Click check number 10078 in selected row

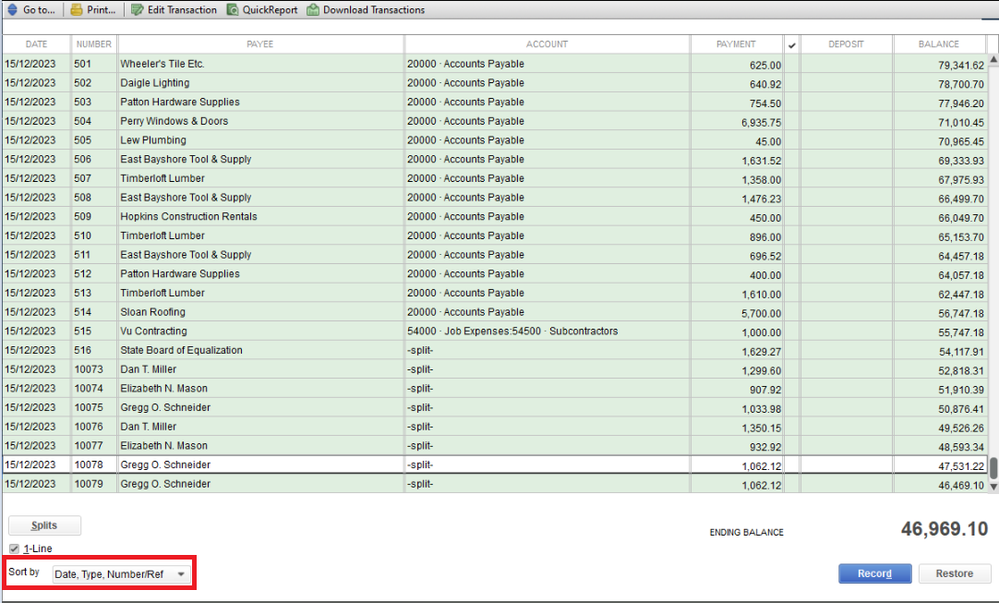[x=89, y=465]
